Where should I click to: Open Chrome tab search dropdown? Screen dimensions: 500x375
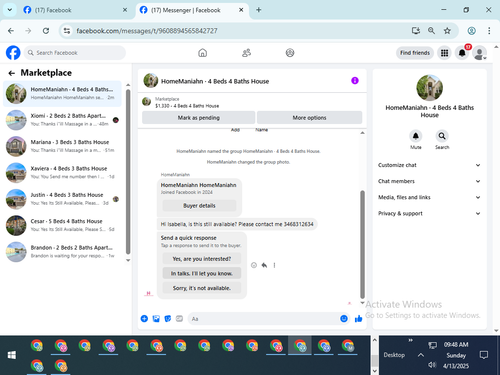pyautogui.click(x=10, y=10)
